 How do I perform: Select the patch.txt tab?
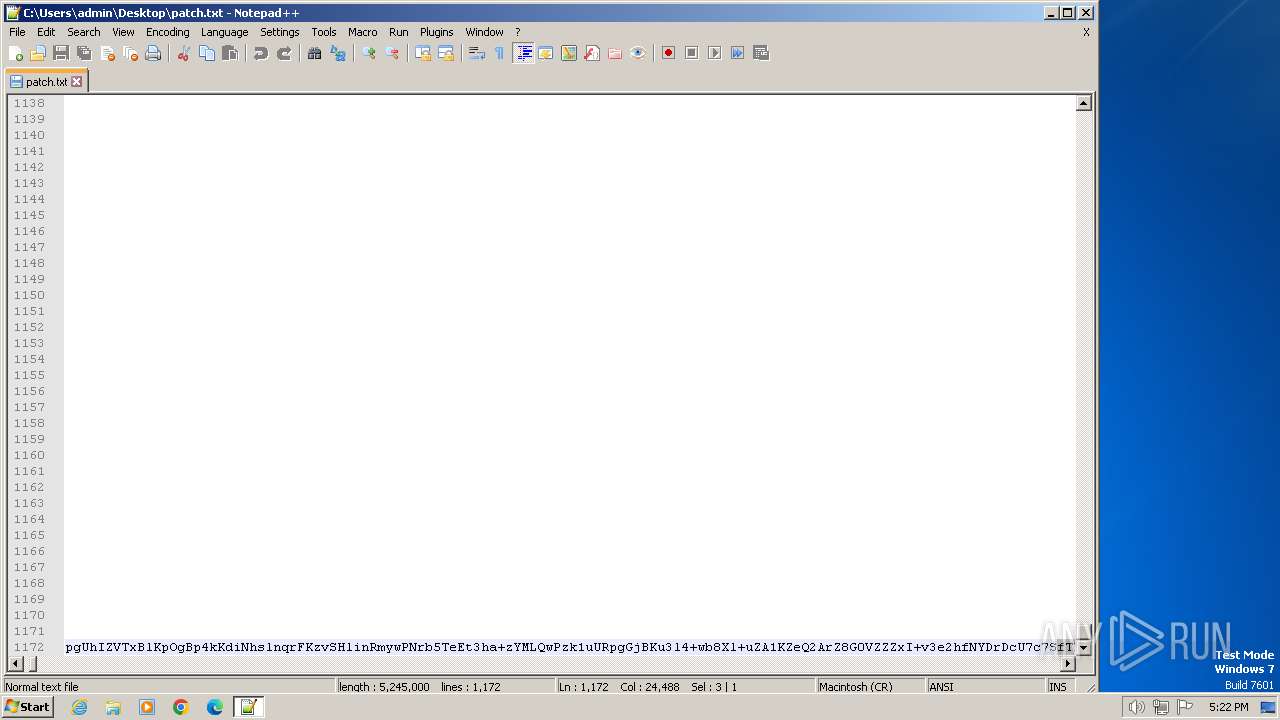coord(46,82)
